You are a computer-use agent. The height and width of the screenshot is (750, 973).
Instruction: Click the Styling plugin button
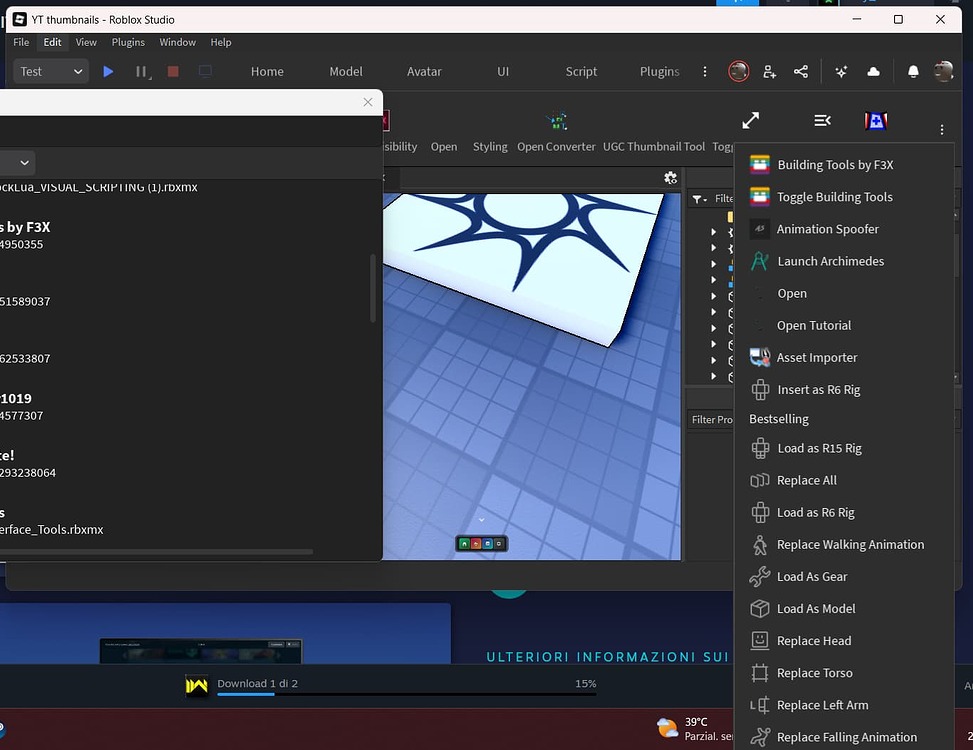click(x=490, y=146)
